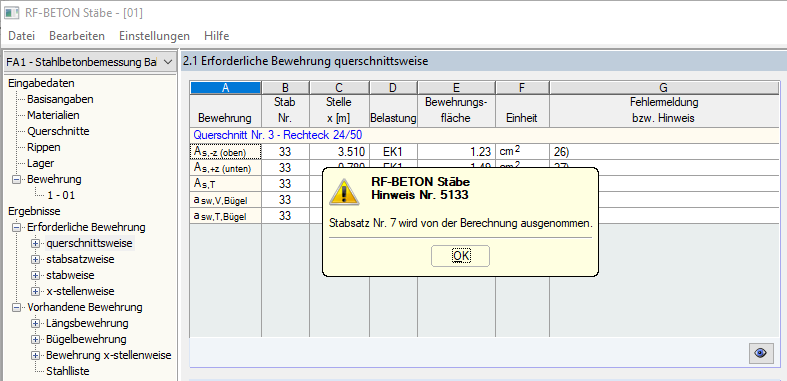The height and width of the screenshot is (381, 787).
Task: Expand the querschnittsweise node
Action: click(x=35, y=243)
